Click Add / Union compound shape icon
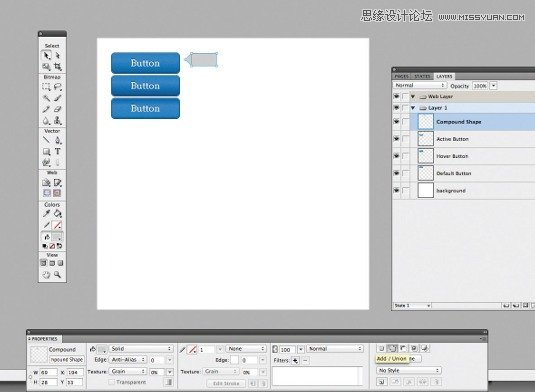This screenshot has width=535, height=392. pos(392,348)
